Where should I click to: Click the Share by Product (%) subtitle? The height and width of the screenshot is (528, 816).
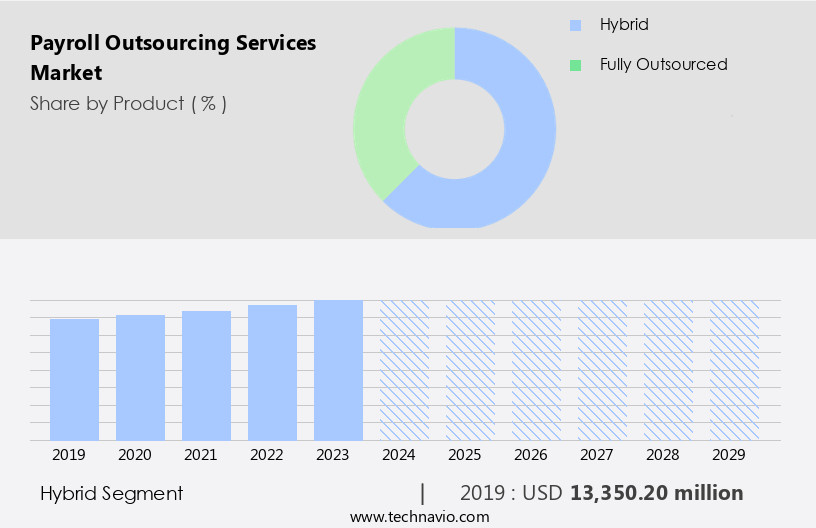point(128,103)
